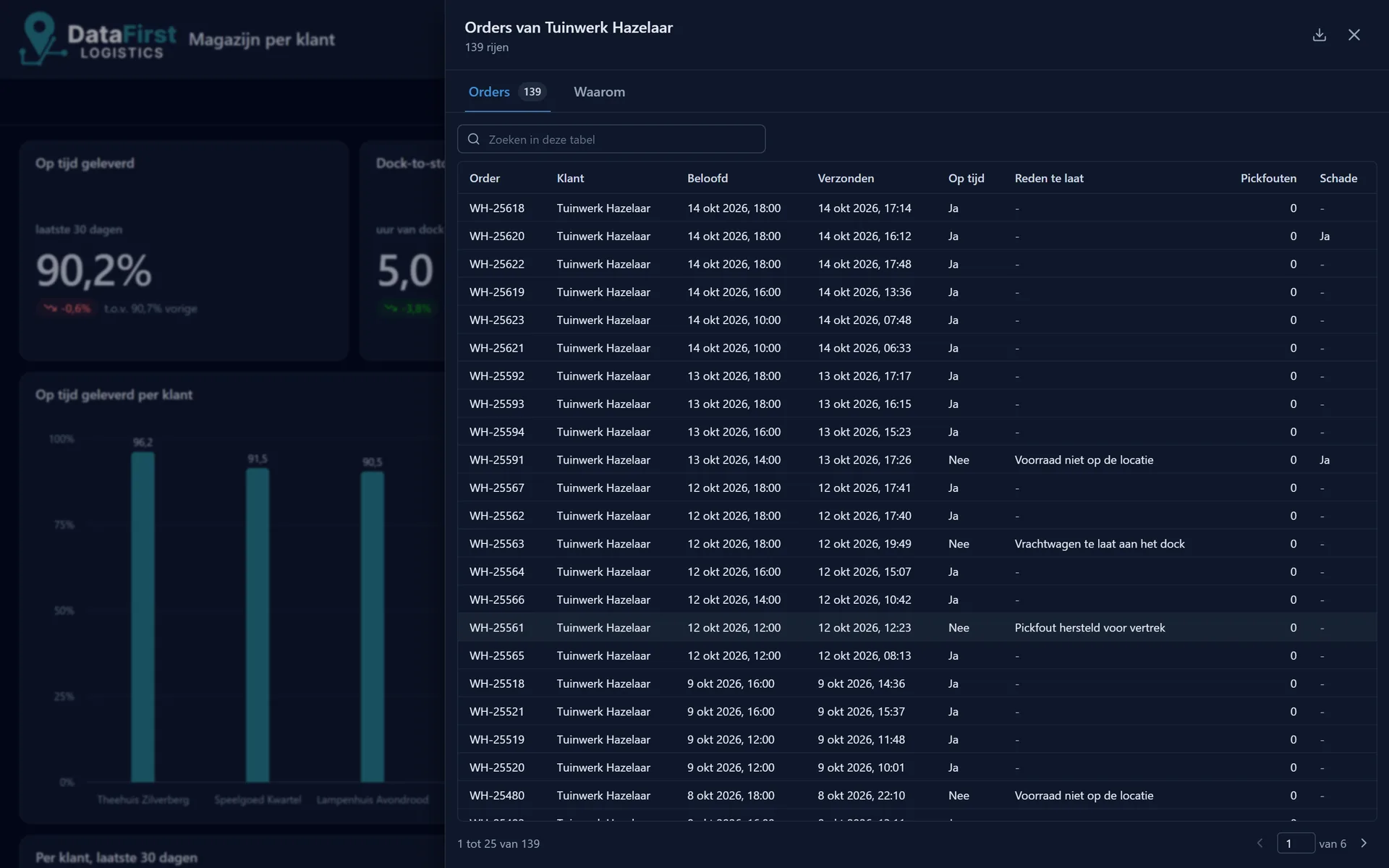Click 'Voorraad niet op de locatie' for WH-25591
The width and height of the screenshot is (1389, 868).
click(1084, 459)
